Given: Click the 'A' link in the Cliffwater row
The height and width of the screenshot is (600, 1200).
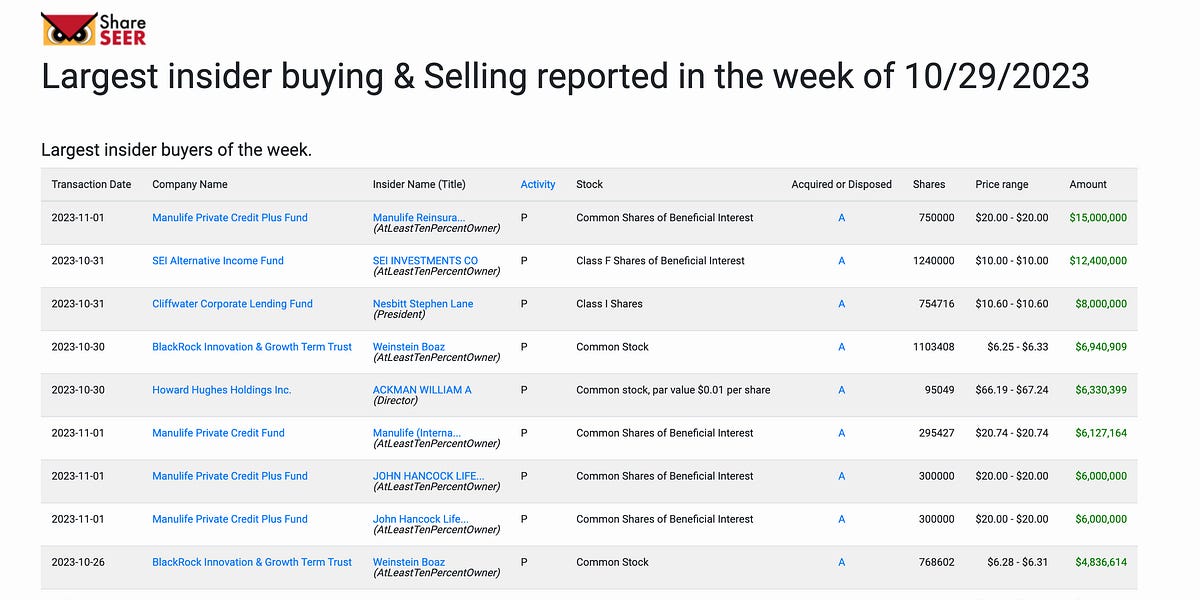Looking at the screenshot, I should [841, 303].
